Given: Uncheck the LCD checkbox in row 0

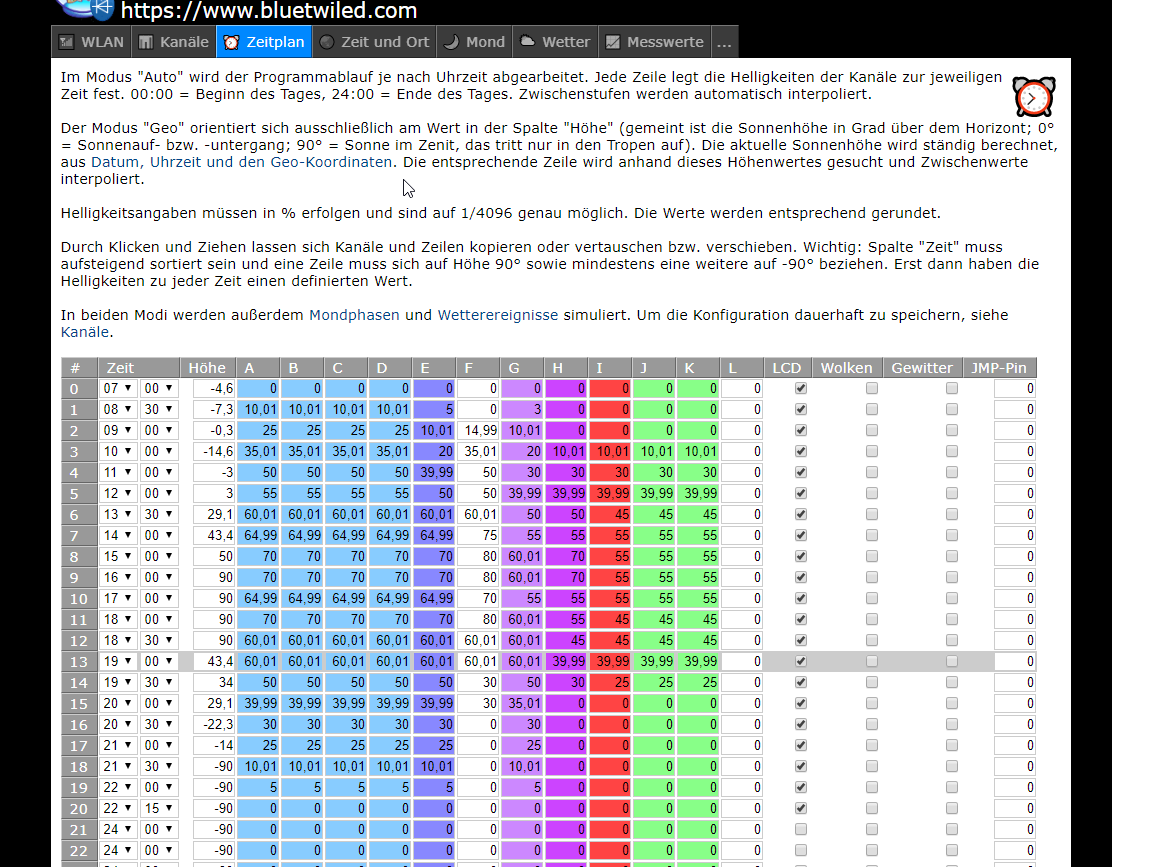Looking at the screenshot, I should [x=800, y=388].
